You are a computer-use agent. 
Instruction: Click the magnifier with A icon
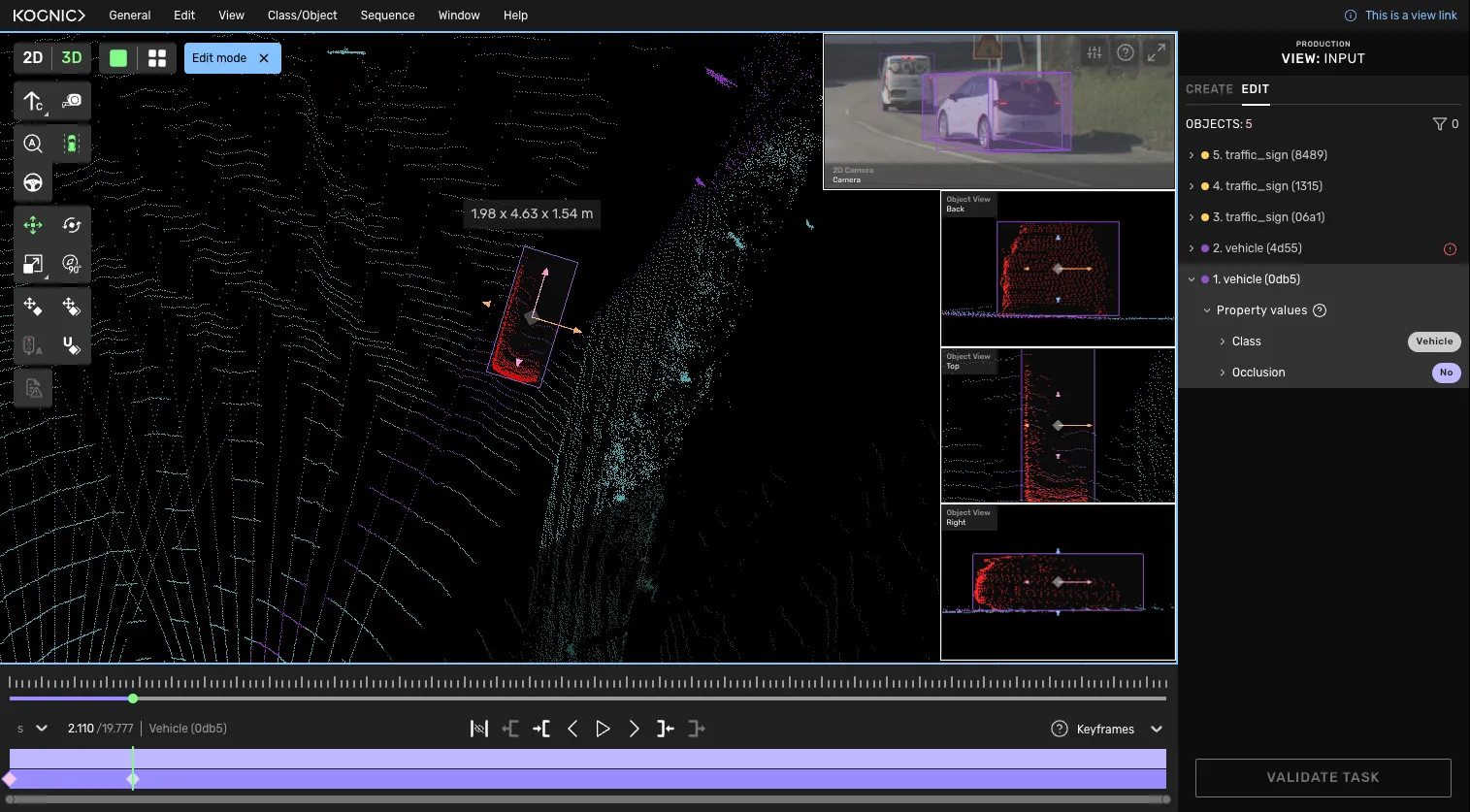(33, 144)
